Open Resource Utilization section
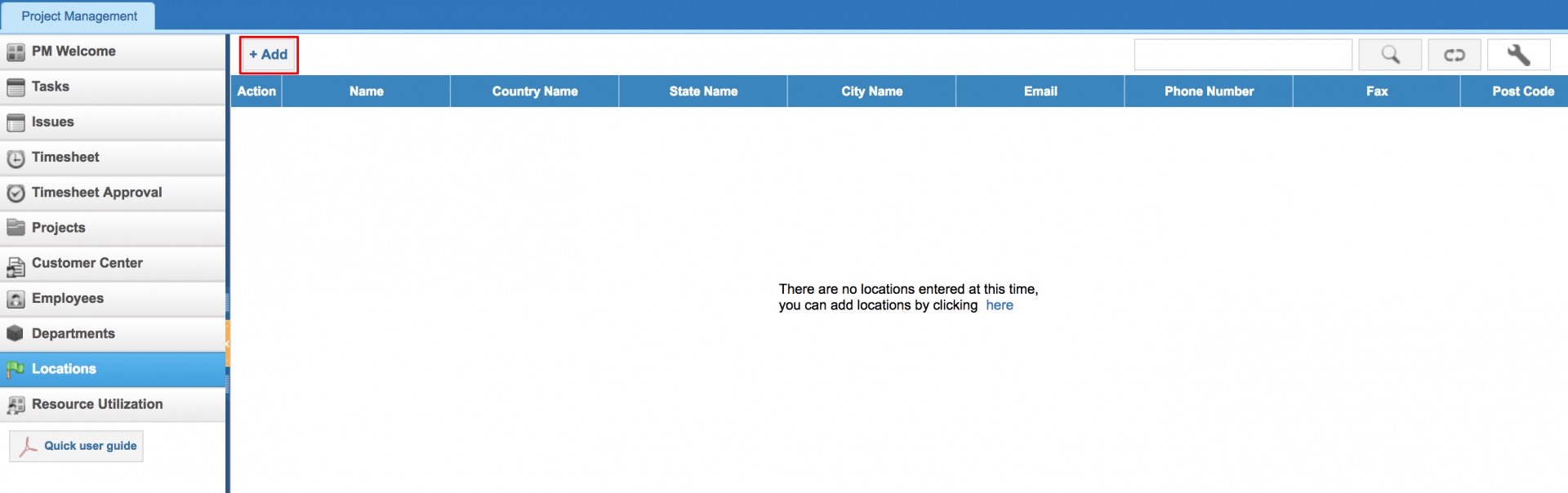This screenshot has width=1568, height=493. 113,404
